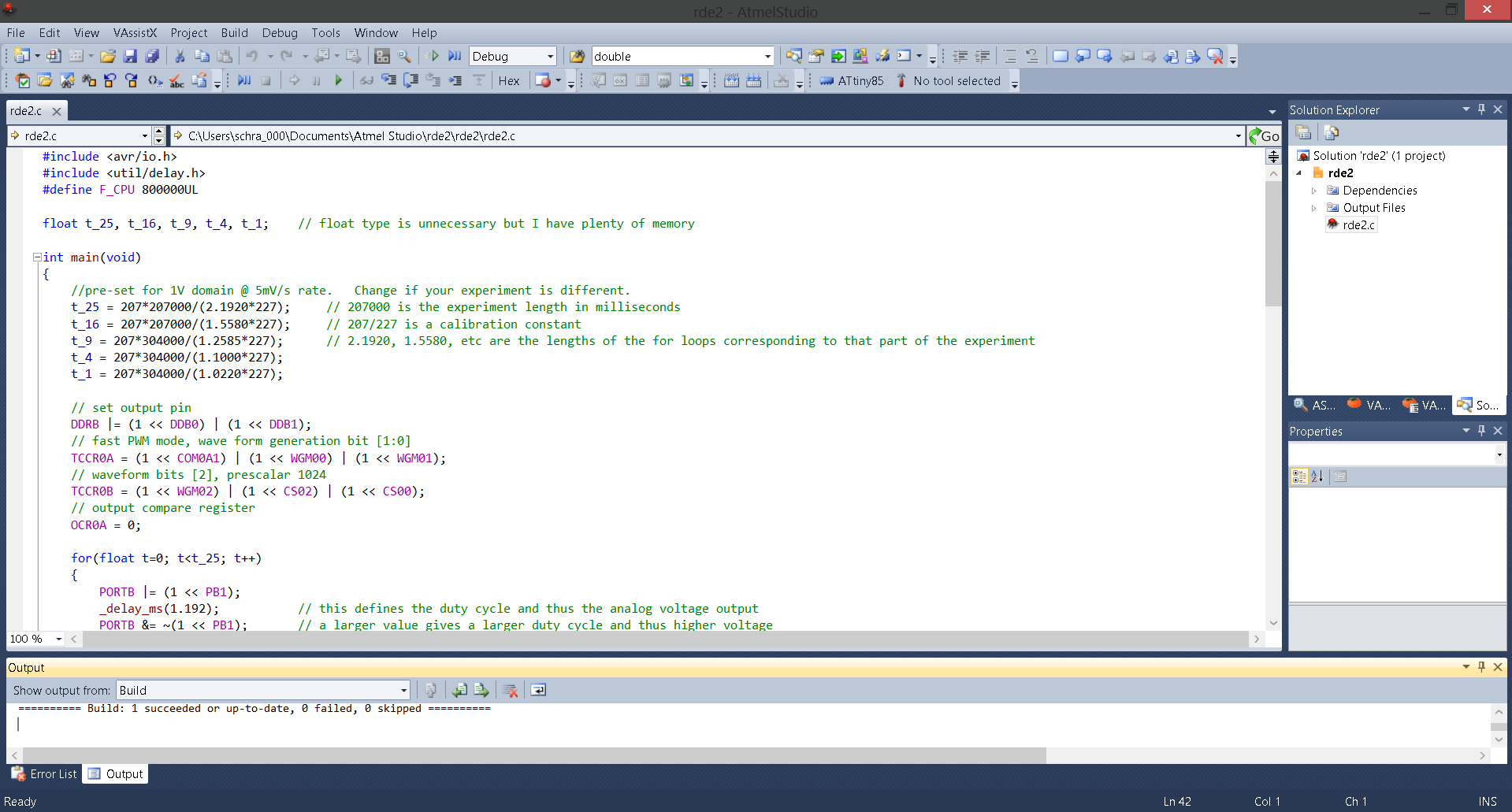Click the ATtiny85 device selection icon
Image resolution: width=1512 pixels, height=812 pixels.
(852, 80)
